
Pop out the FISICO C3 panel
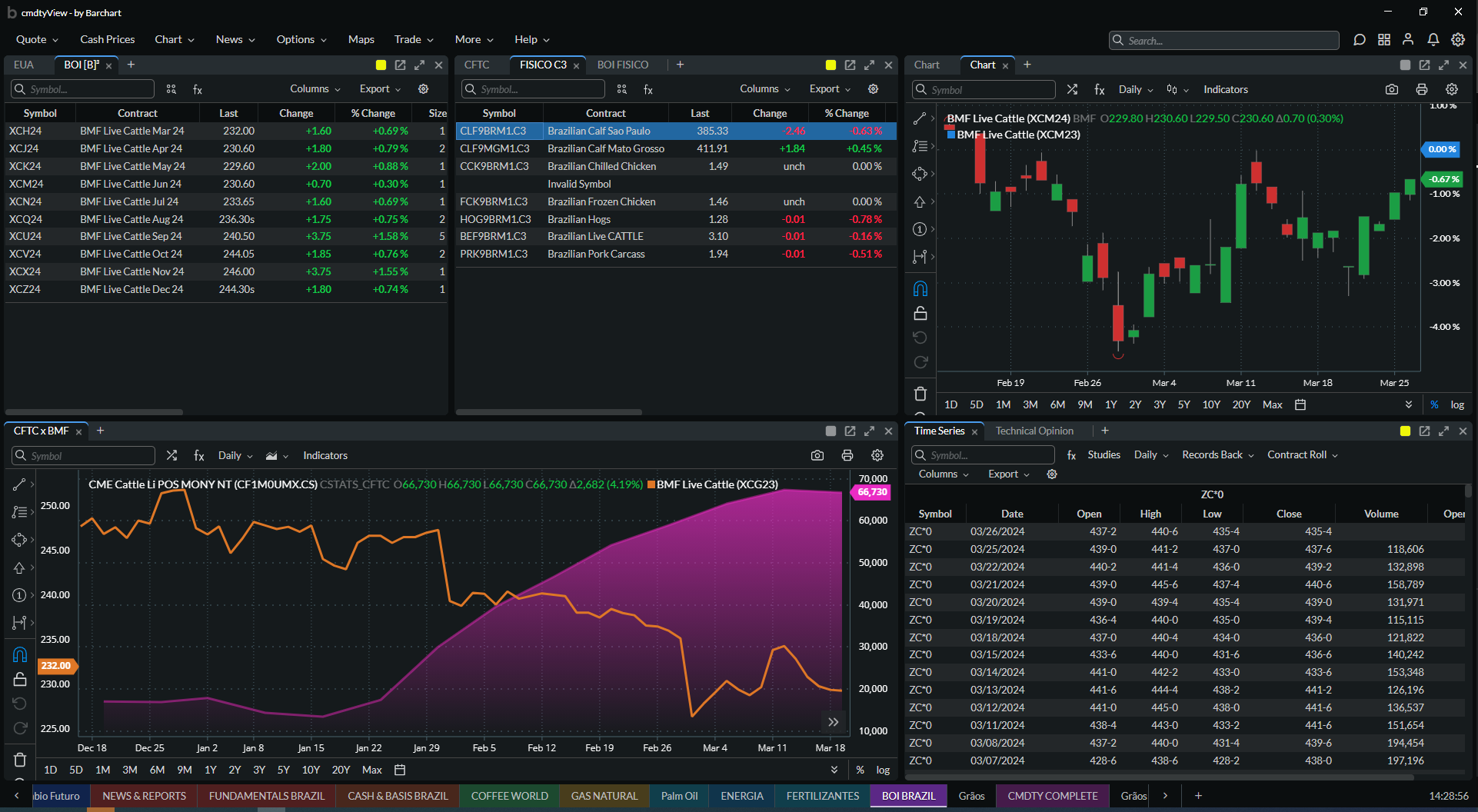[850, 65]
